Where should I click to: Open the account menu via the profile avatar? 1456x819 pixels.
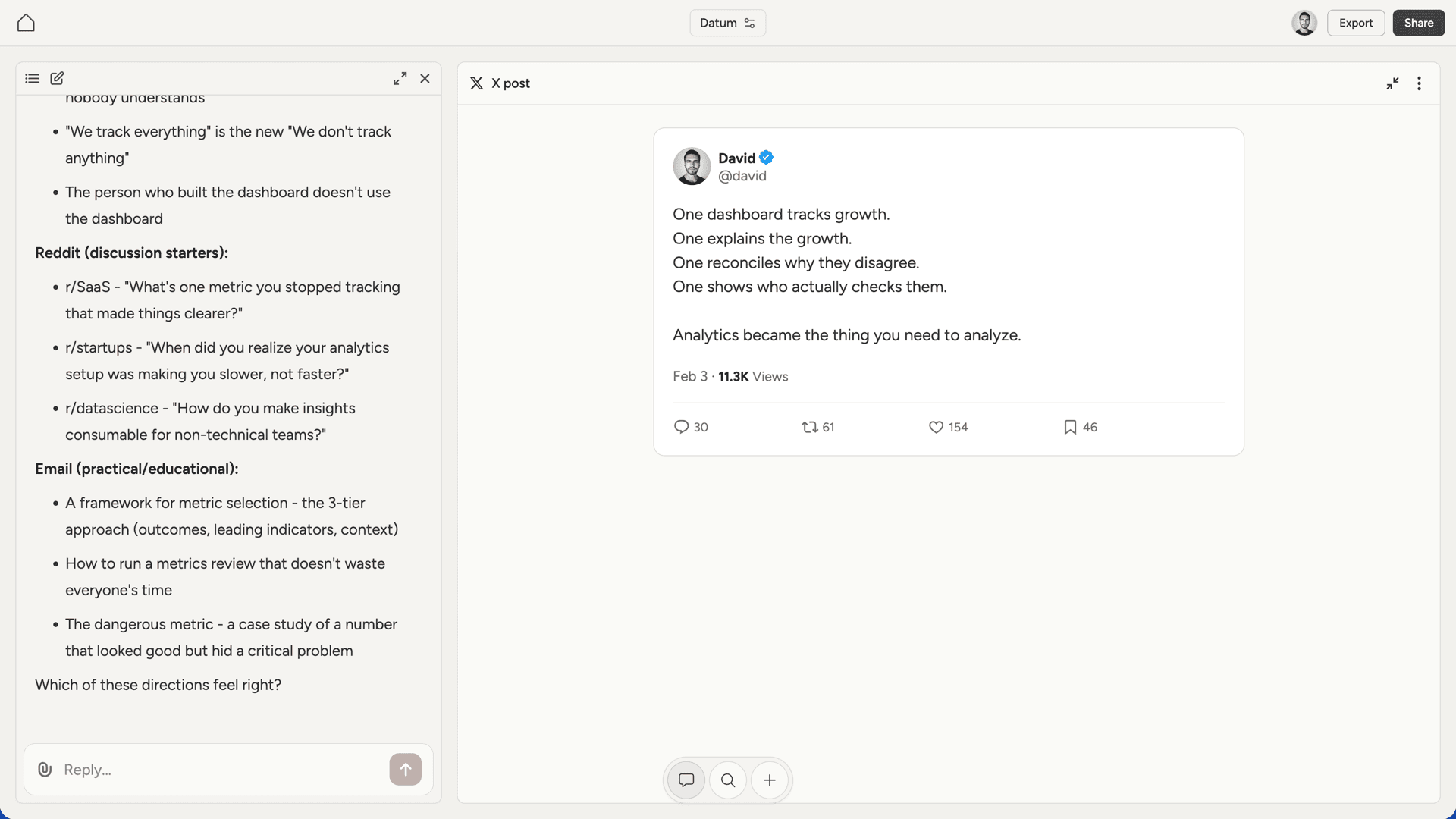point(1304,23)
